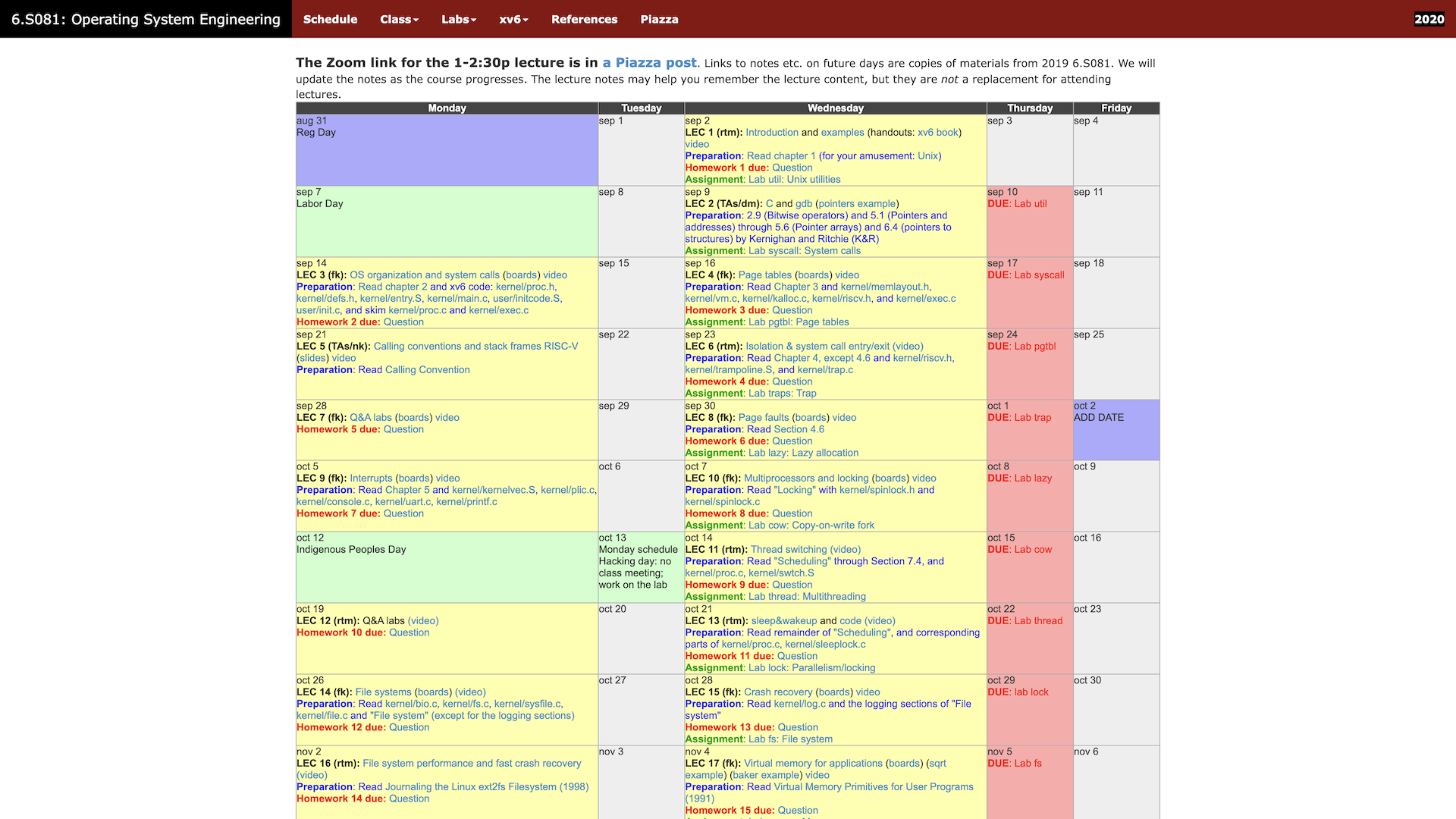
Task: Expand the Class dropdown menu
Action: point(399,19)
